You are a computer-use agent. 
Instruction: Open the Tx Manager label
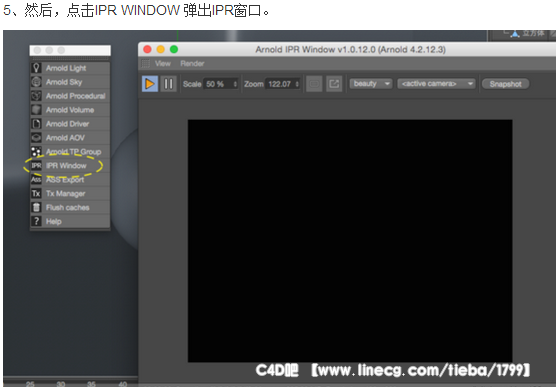66,194
